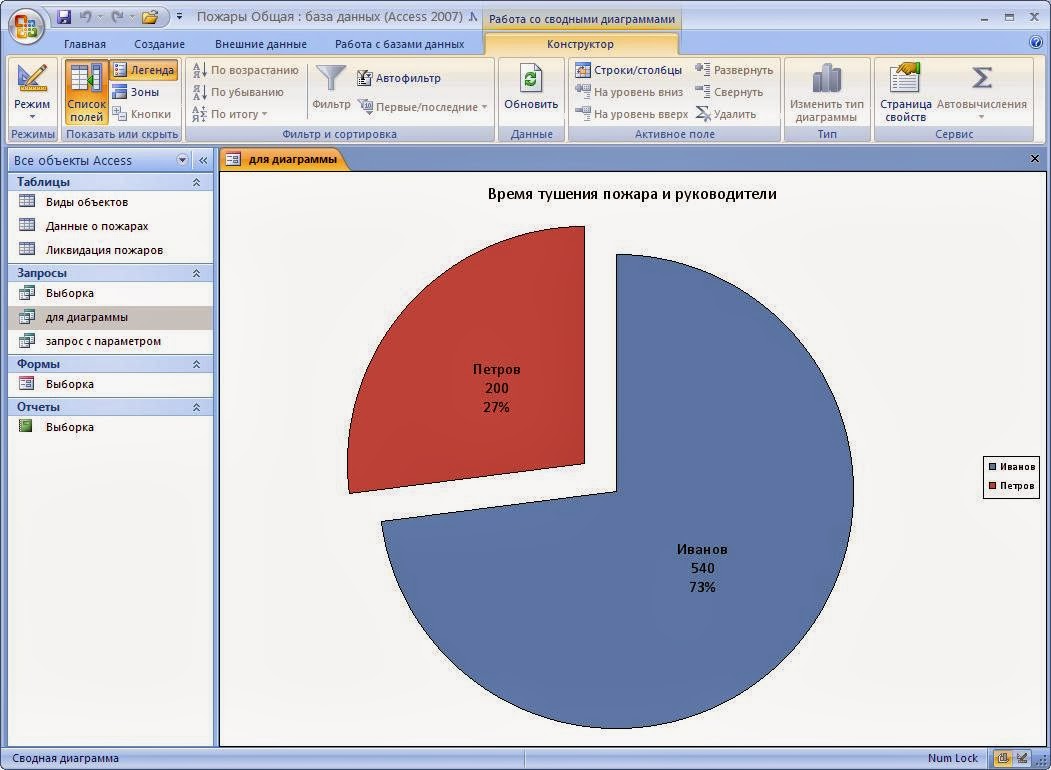Select the Виды объектов table
Image resolution: width=1051 pixels, height=770 pixels.
(x=111, y=202)
